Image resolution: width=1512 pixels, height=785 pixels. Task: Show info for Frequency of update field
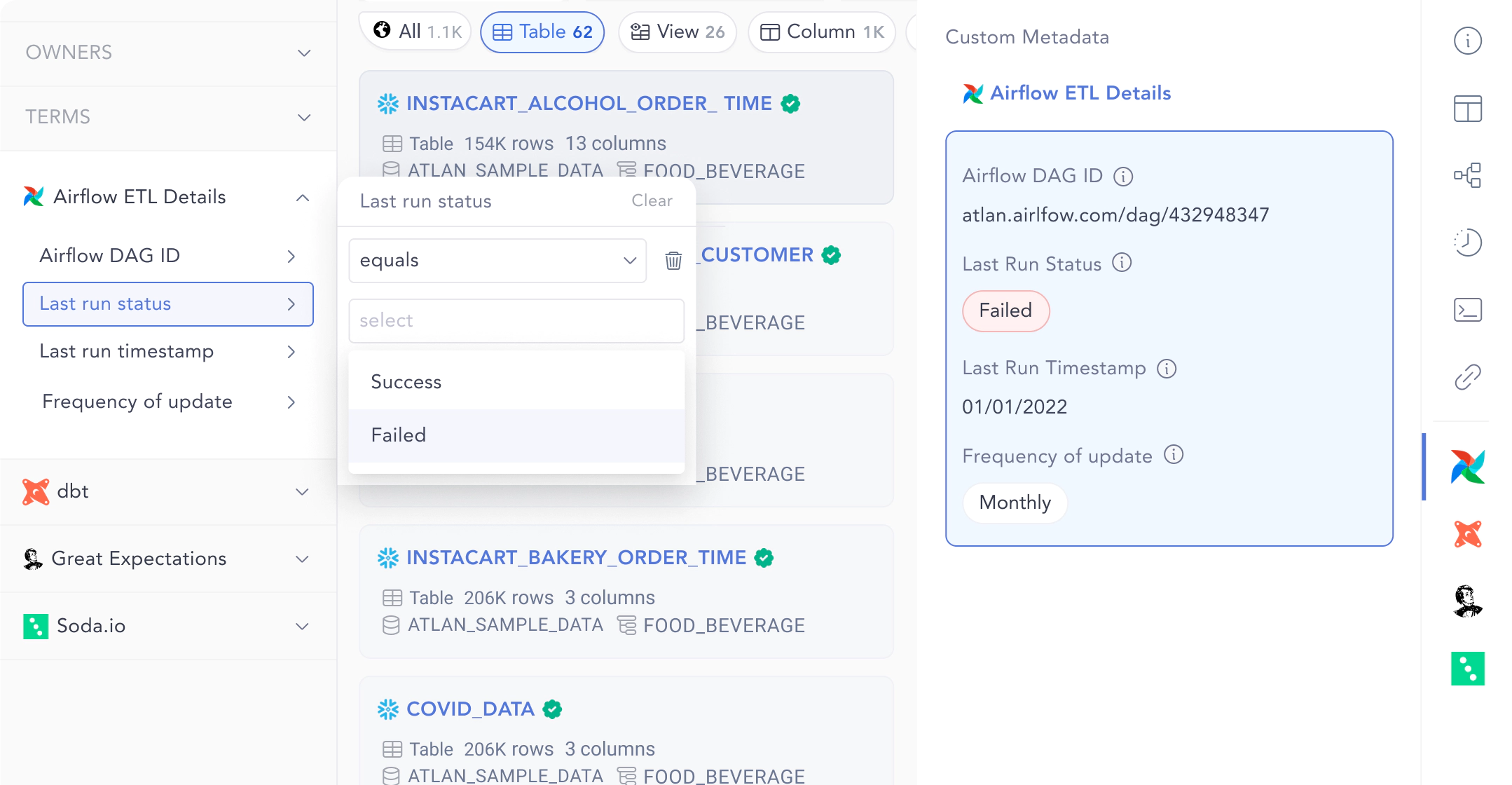(1174, 455)
